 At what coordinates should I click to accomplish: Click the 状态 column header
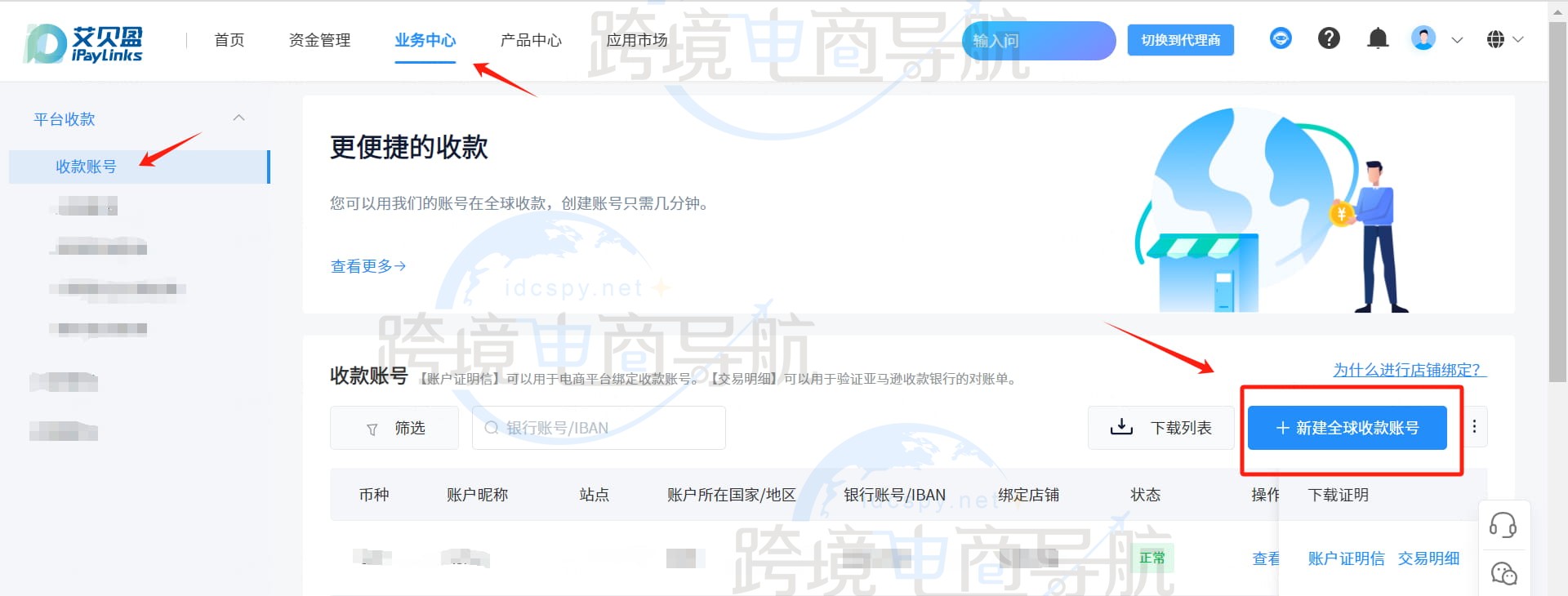1145,495
